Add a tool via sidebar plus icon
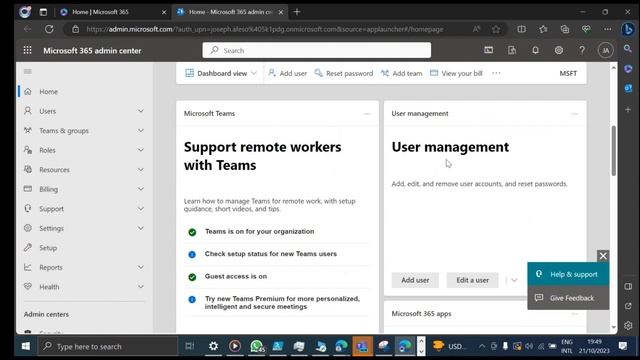 628,109
